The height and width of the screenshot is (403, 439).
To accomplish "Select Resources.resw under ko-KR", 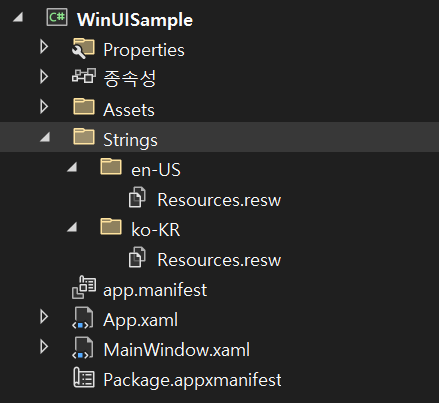I will [x=219, y=260].
